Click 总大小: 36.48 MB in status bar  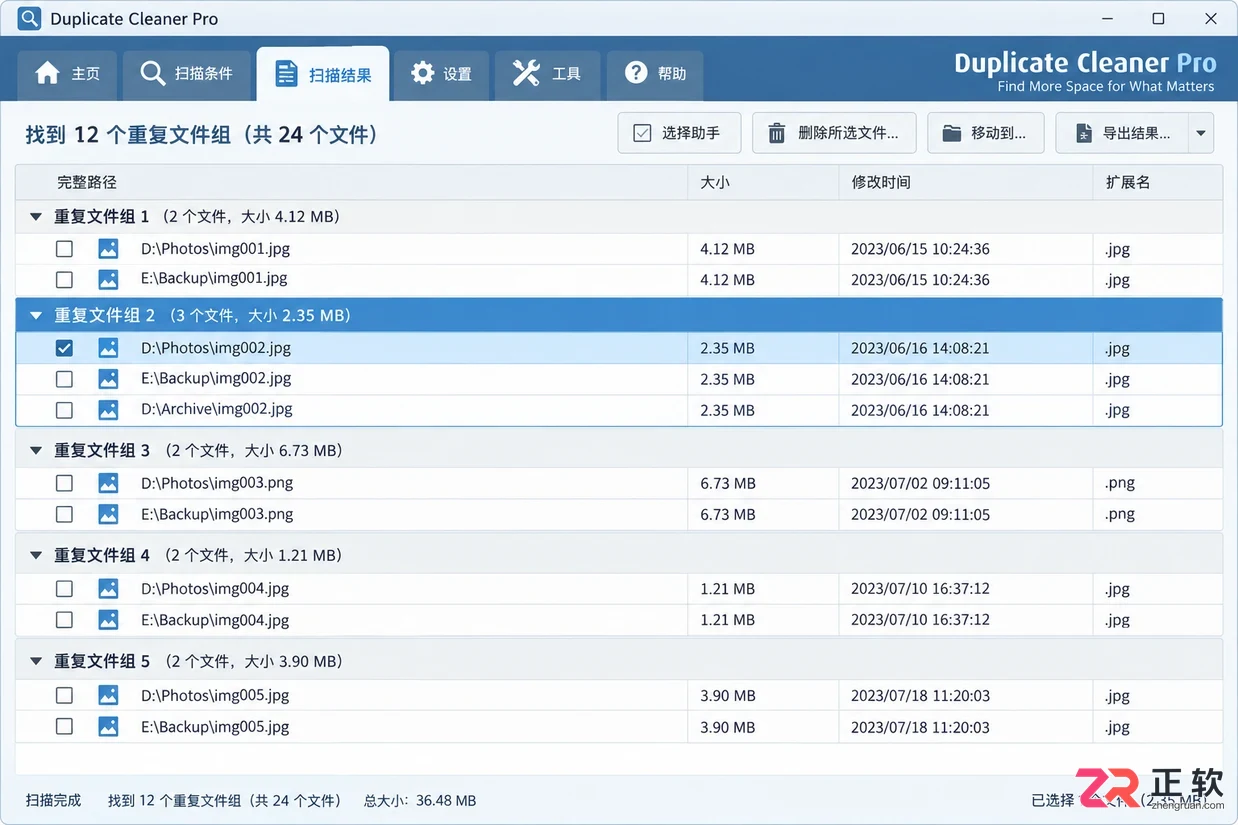(420, 800)
